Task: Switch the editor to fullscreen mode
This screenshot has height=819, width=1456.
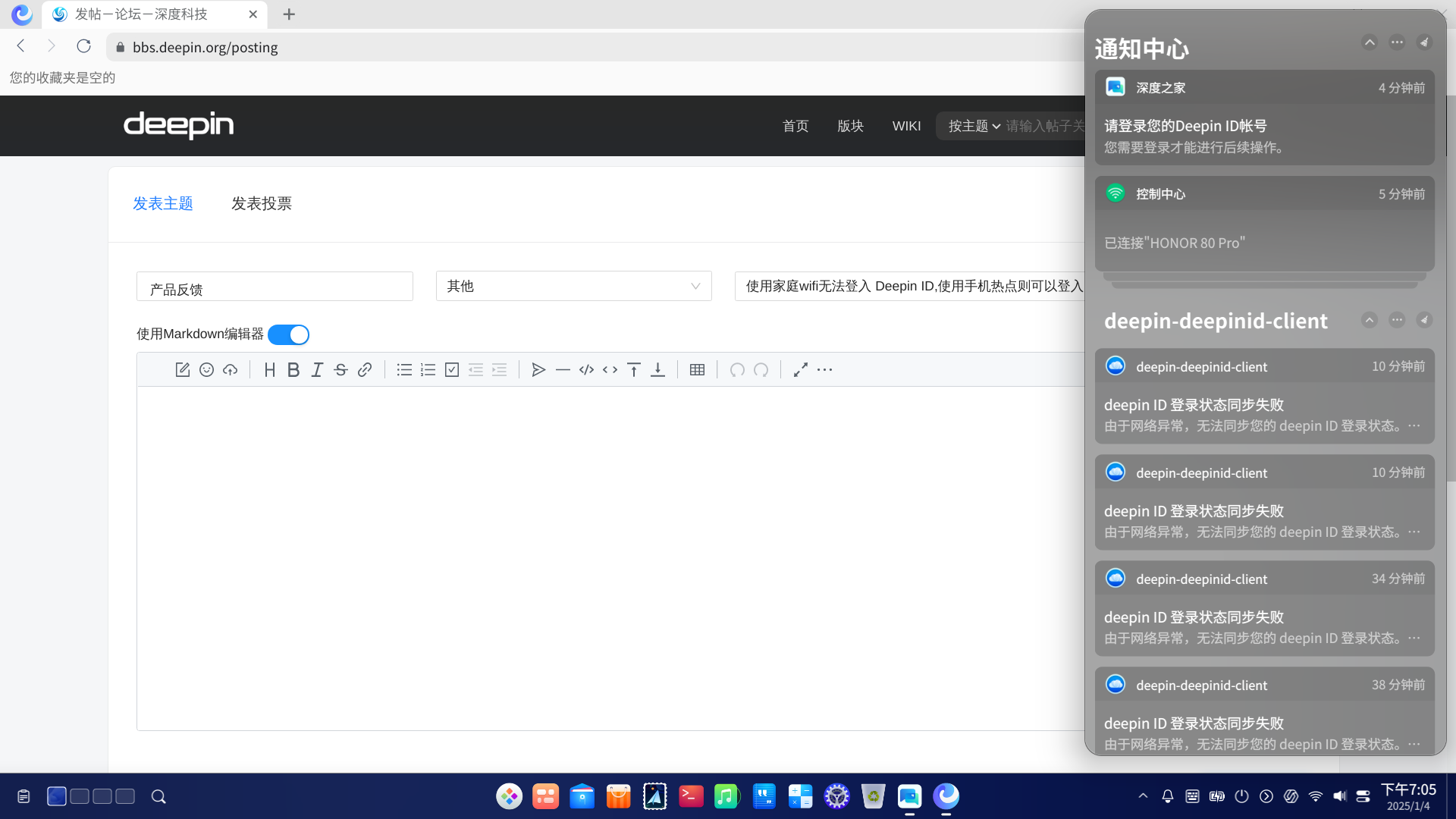Action: [x=801, y=369]
